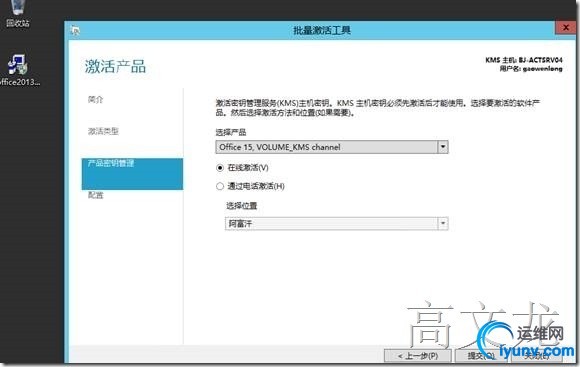The width and height of the screenshot is (580, 367).
Task: Select the 产品密钥管理 step
Action: [x=132, y=174]
